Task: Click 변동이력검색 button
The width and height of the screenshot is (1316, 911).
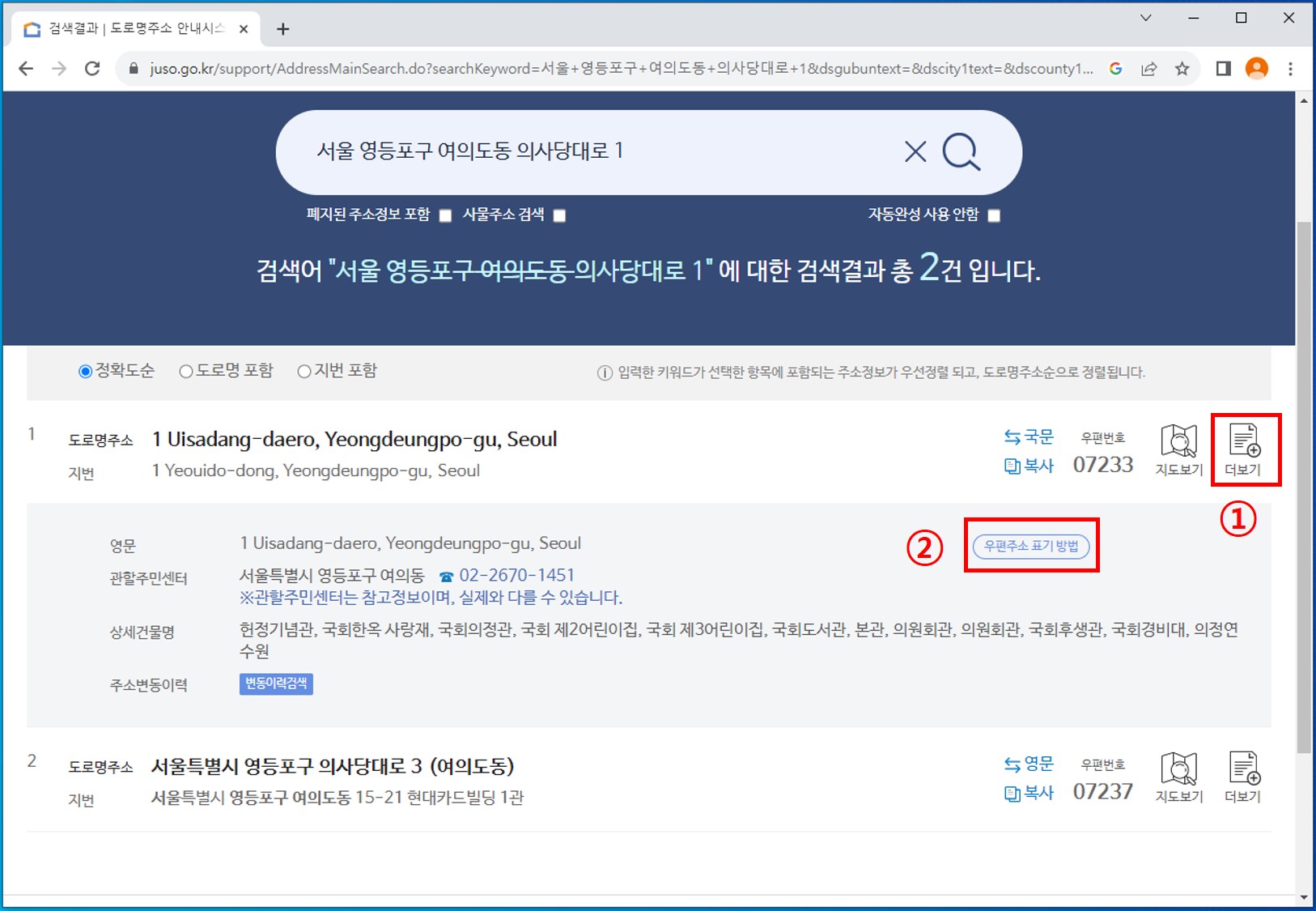Action: (x=276, y=684)
